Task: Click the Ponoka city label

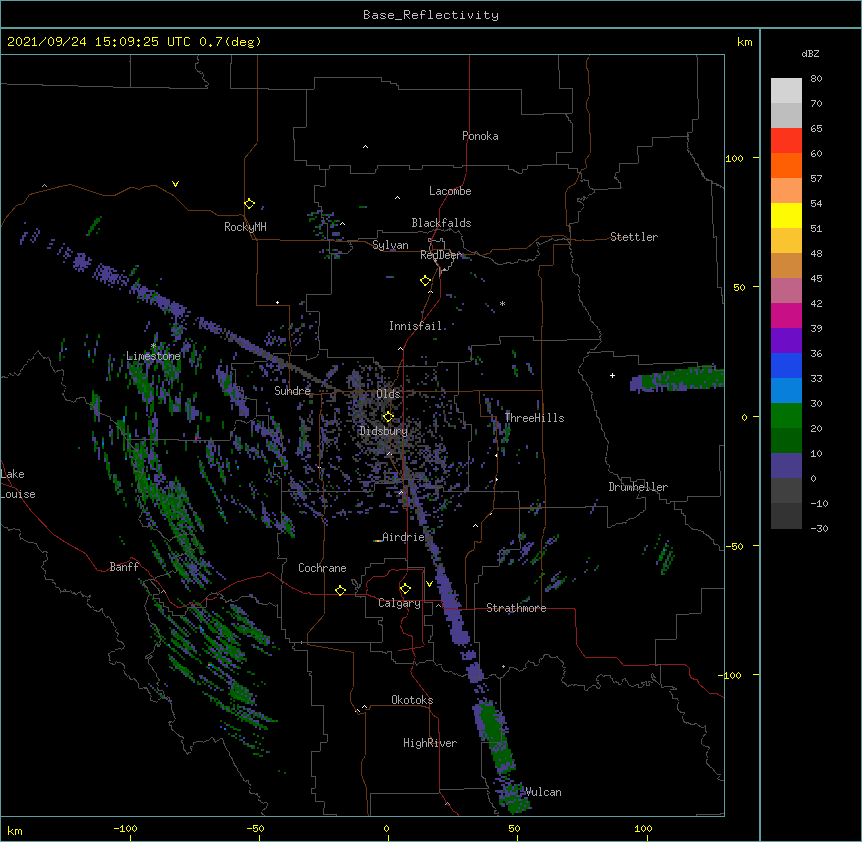Action: (x=480, y=136)
